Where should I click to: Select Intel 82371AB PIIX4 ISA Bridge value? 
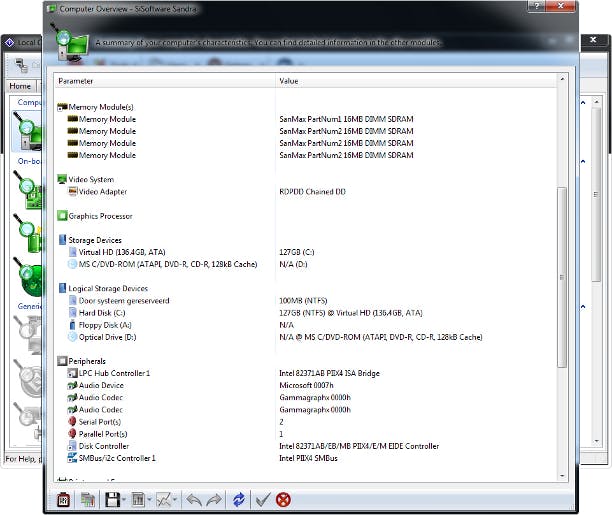(x=329, y=373)
